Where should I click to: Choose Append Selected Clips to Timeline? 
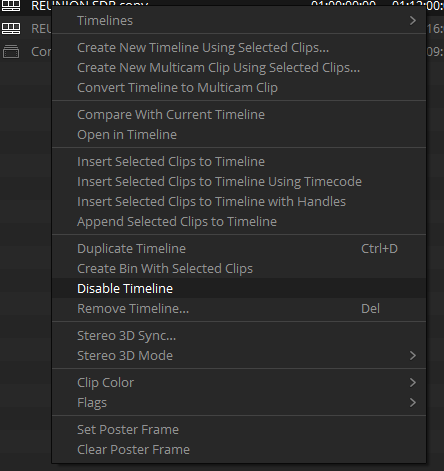click(239, 222)
